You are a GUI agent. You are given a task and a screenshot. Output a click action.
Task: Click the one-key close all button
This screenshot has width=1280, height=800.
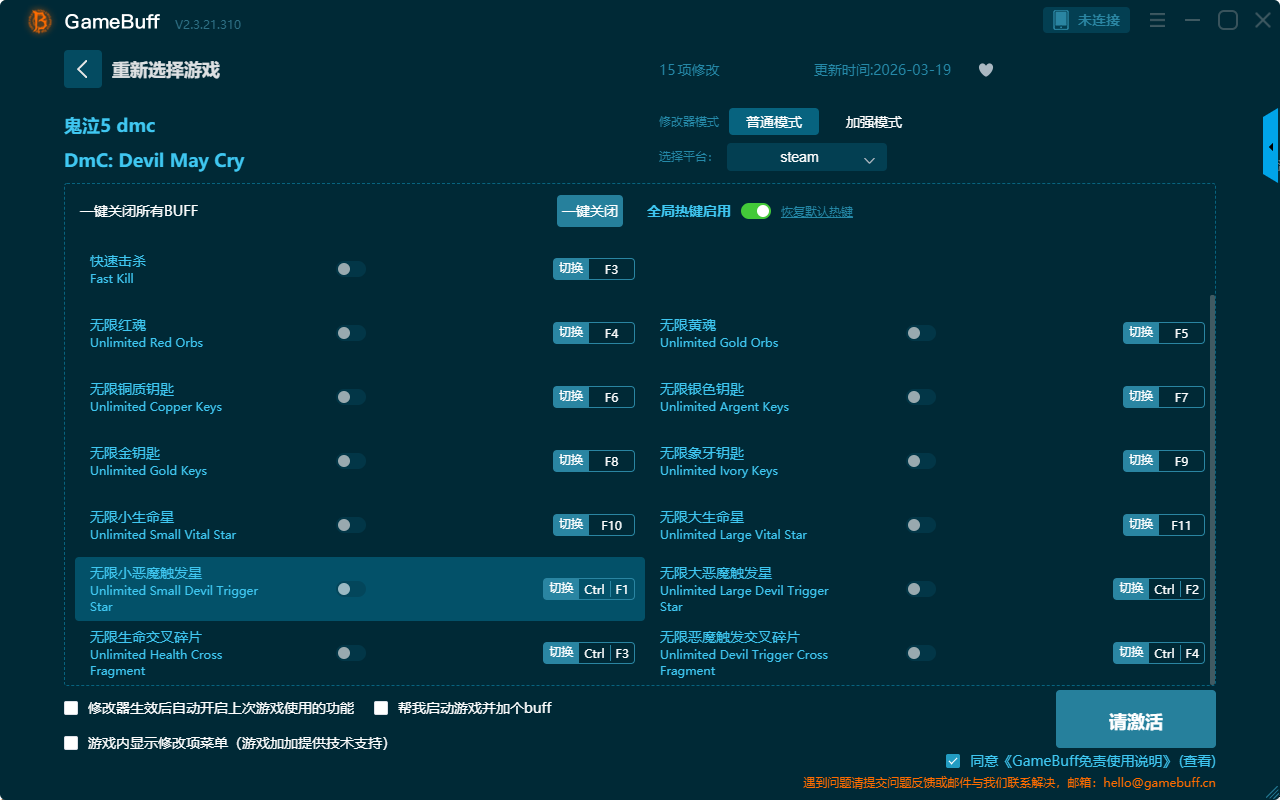click(x=589, y=211)
